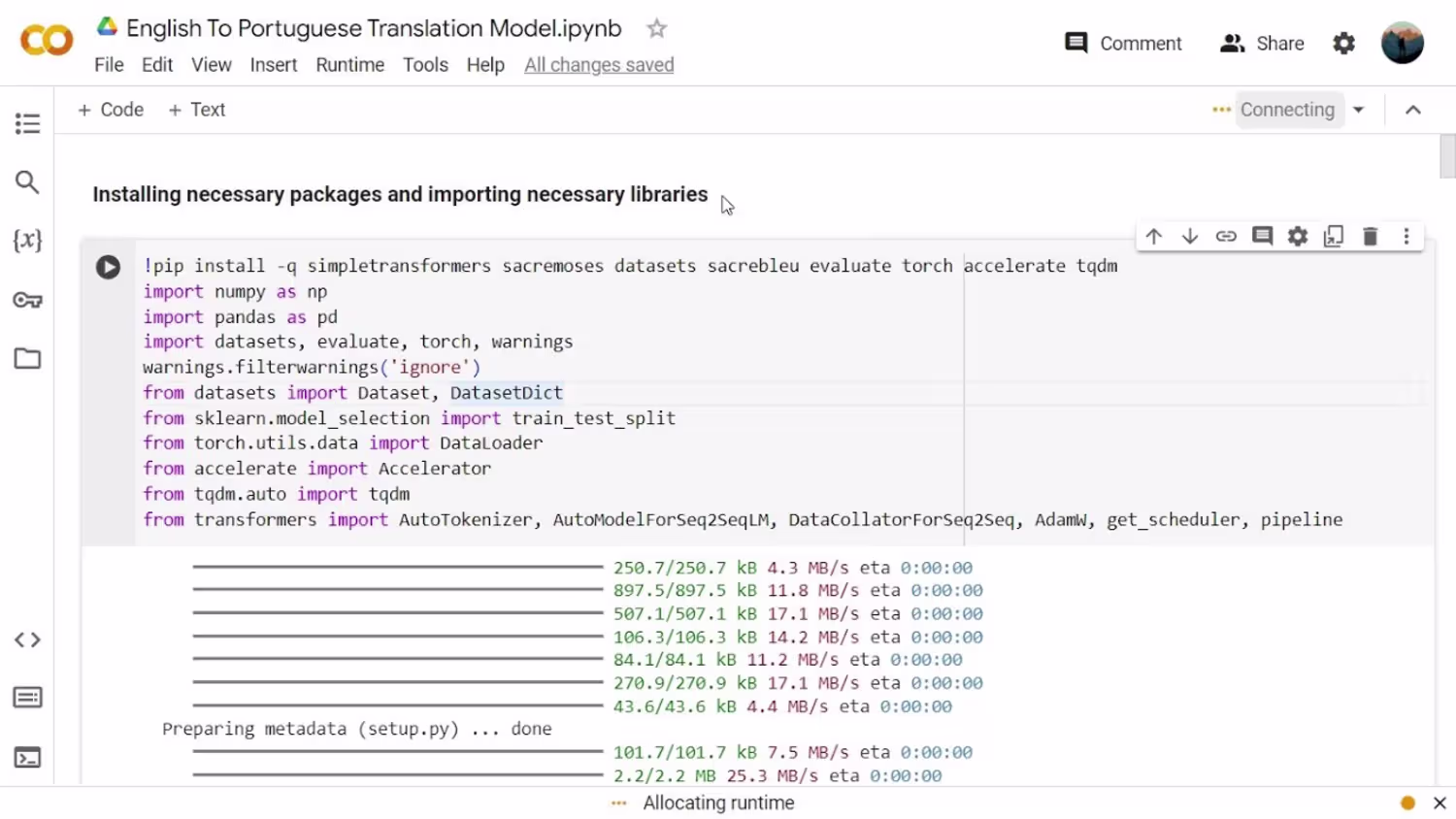This screenshot has width=1456, height=819.
Task: Open the Command palette icon
Action: (27, 698)
